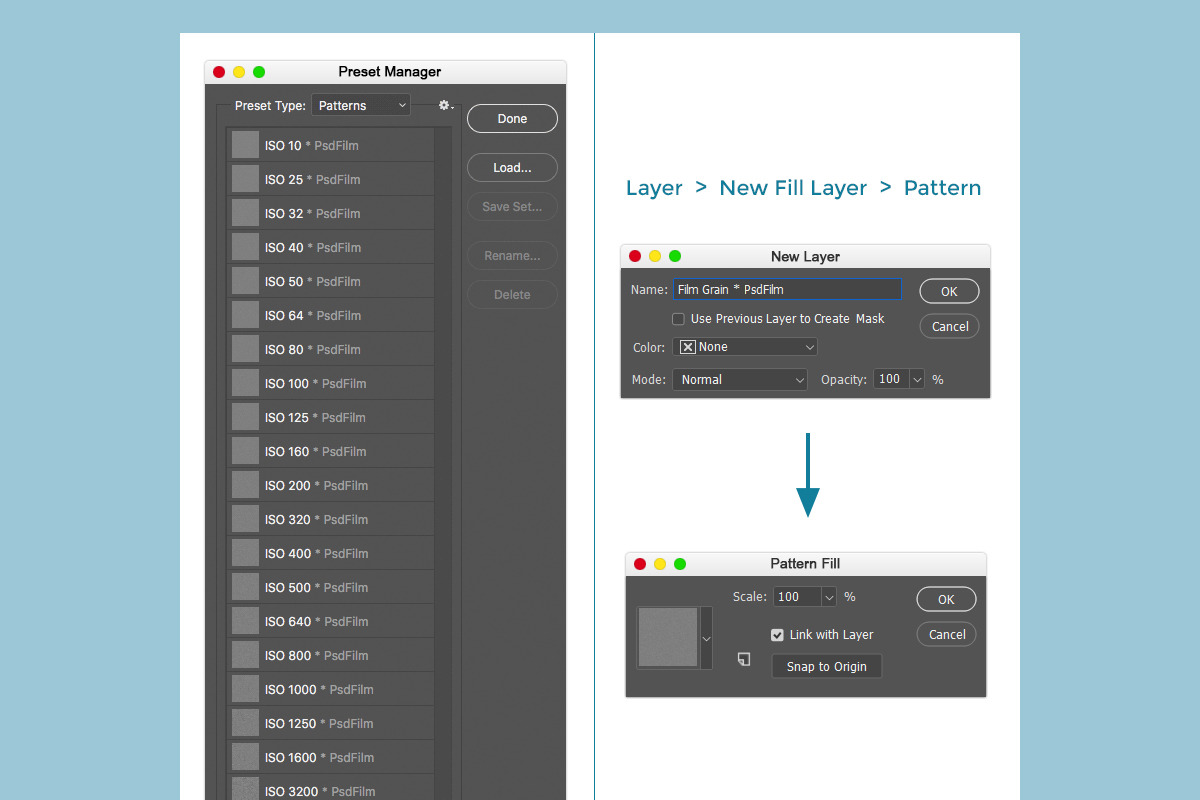The width and height of the screenshot is (1200, 800).
Task: Click the ISO 640 * PsdFilm row text
Action: click(316, 622)
